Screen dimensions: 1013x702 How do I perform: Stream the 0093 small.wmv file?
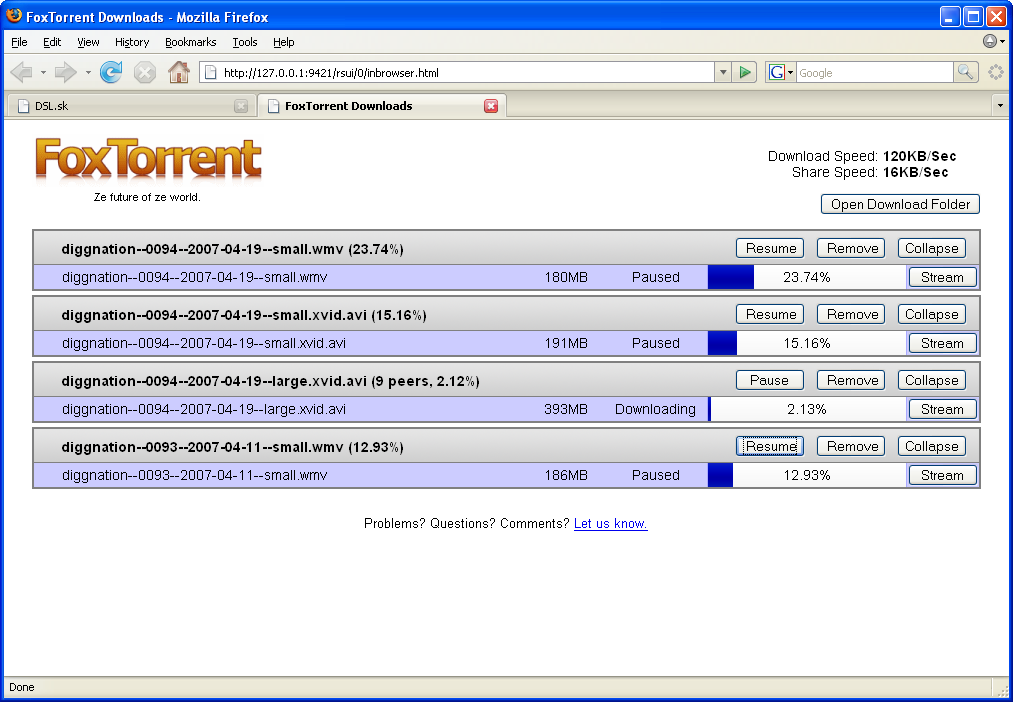(x=943, y=475)
